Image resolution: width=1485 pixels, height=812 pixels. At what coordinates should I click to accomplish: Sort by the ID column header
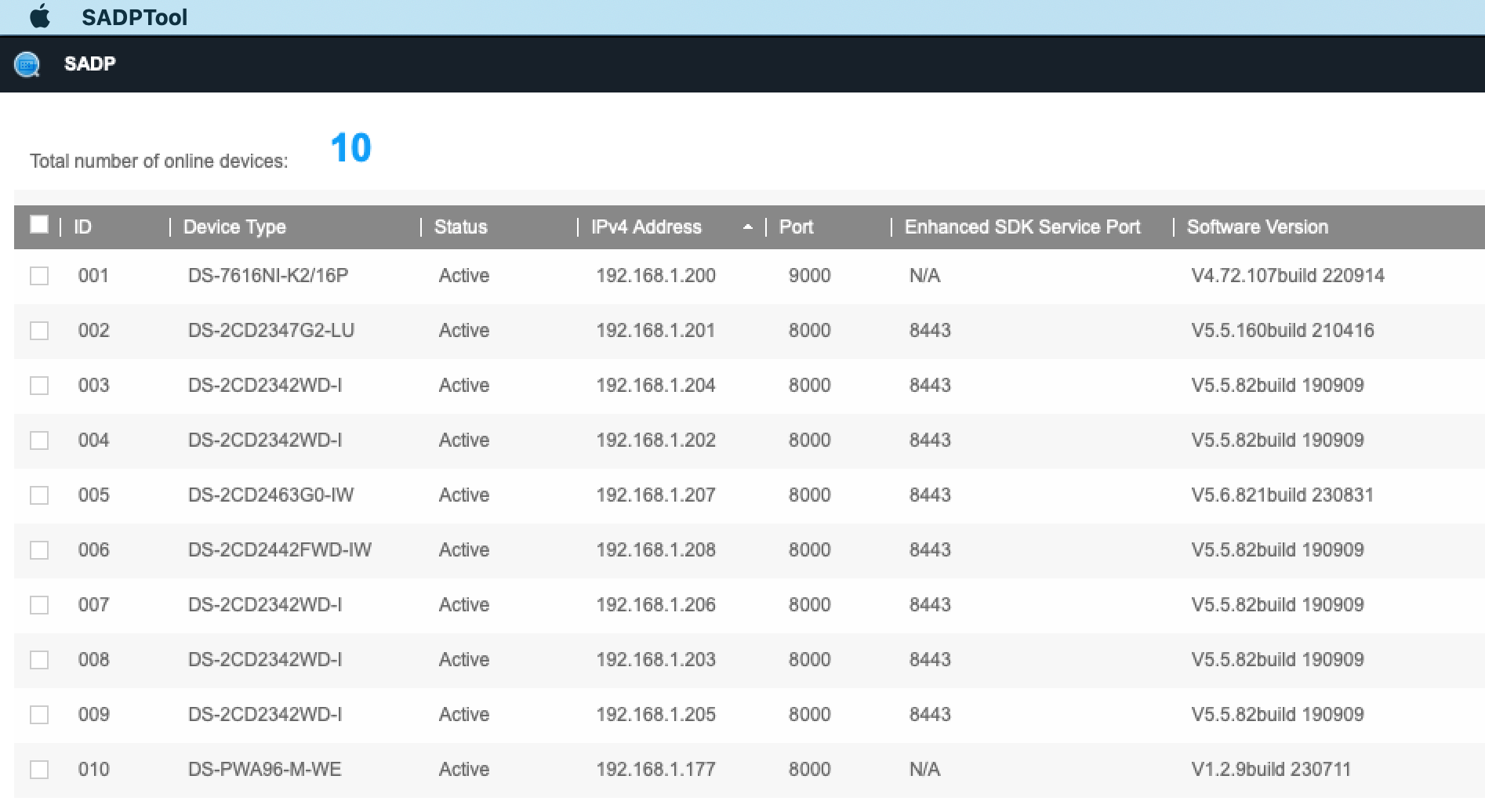pyautogui.click(x=83, y=227)
